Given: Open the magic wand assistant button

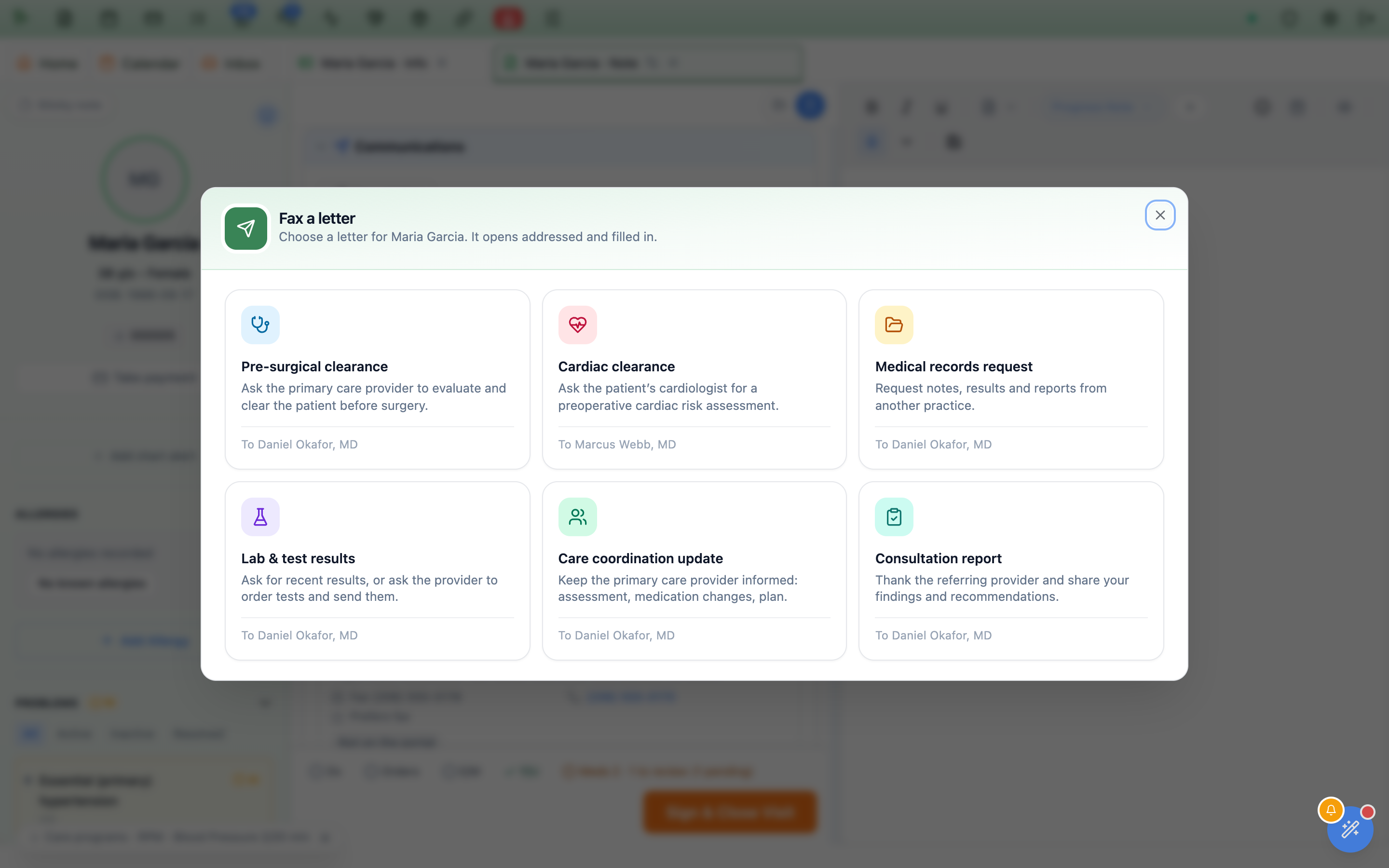Looking at the screenshot, I should point(1350,829).
